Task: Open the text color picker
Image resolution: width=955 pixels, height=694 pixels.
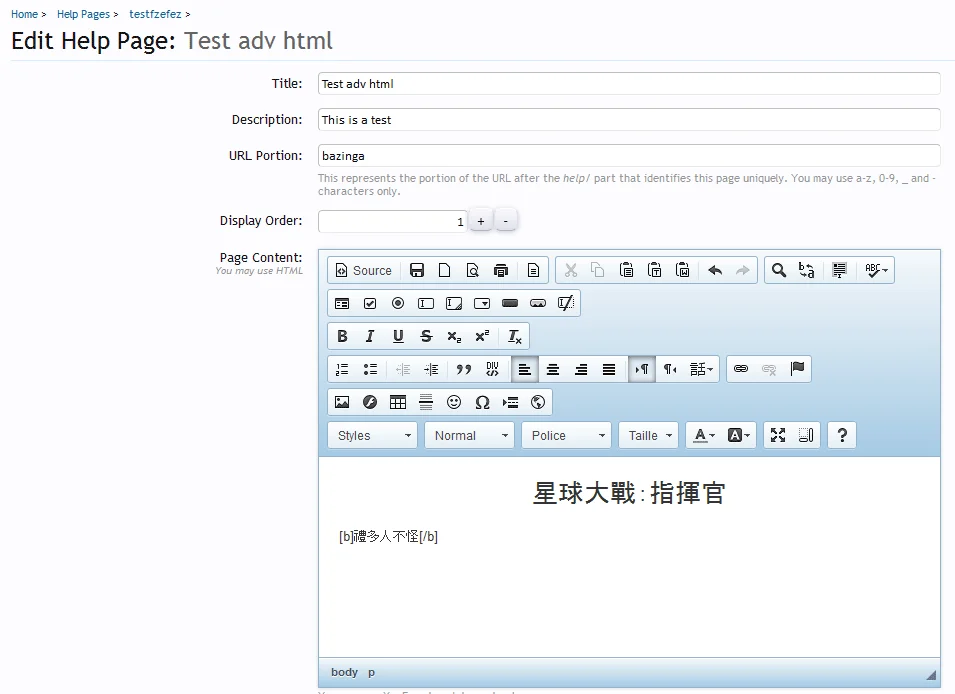Action: point(704,435)
